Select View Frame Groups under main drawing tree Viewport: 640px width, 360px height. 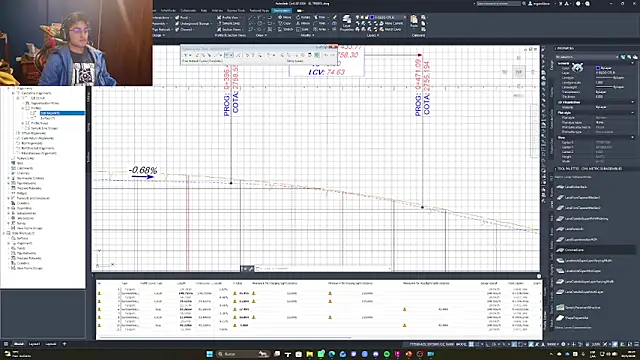pos(29,228)
